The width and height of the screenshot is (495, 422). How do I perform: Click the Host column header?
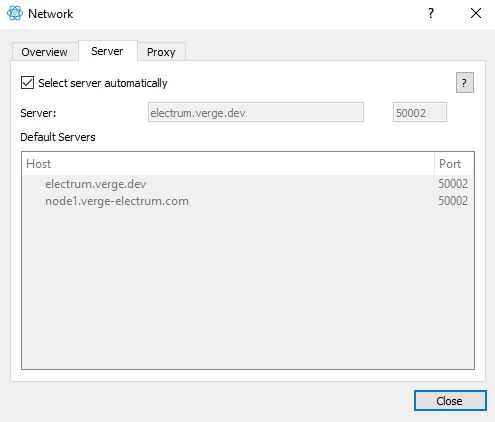(228, 164)
